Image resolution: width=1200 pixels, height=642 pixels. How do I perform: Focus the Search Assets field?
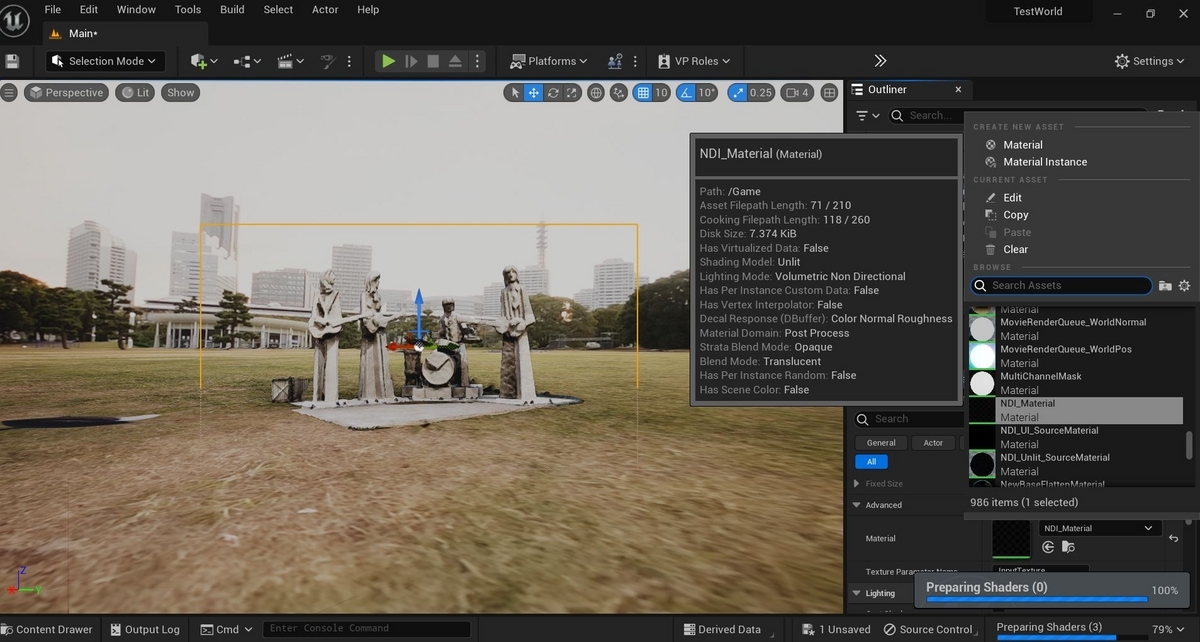click(x=1061, y=286)
